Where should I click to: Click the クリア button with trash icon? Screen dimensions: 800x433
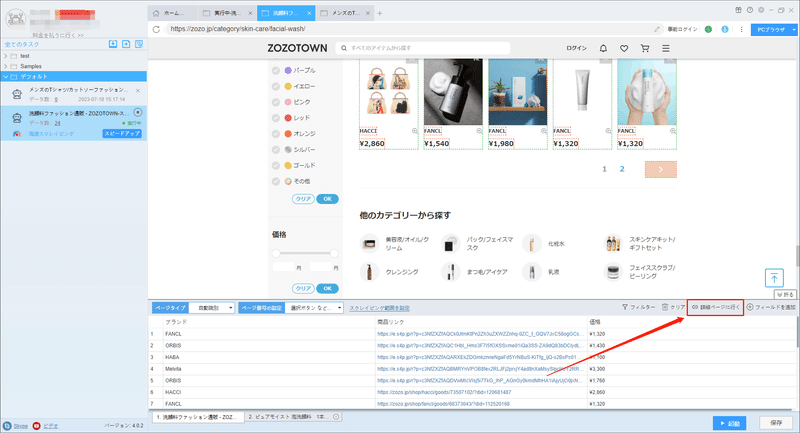673,307
